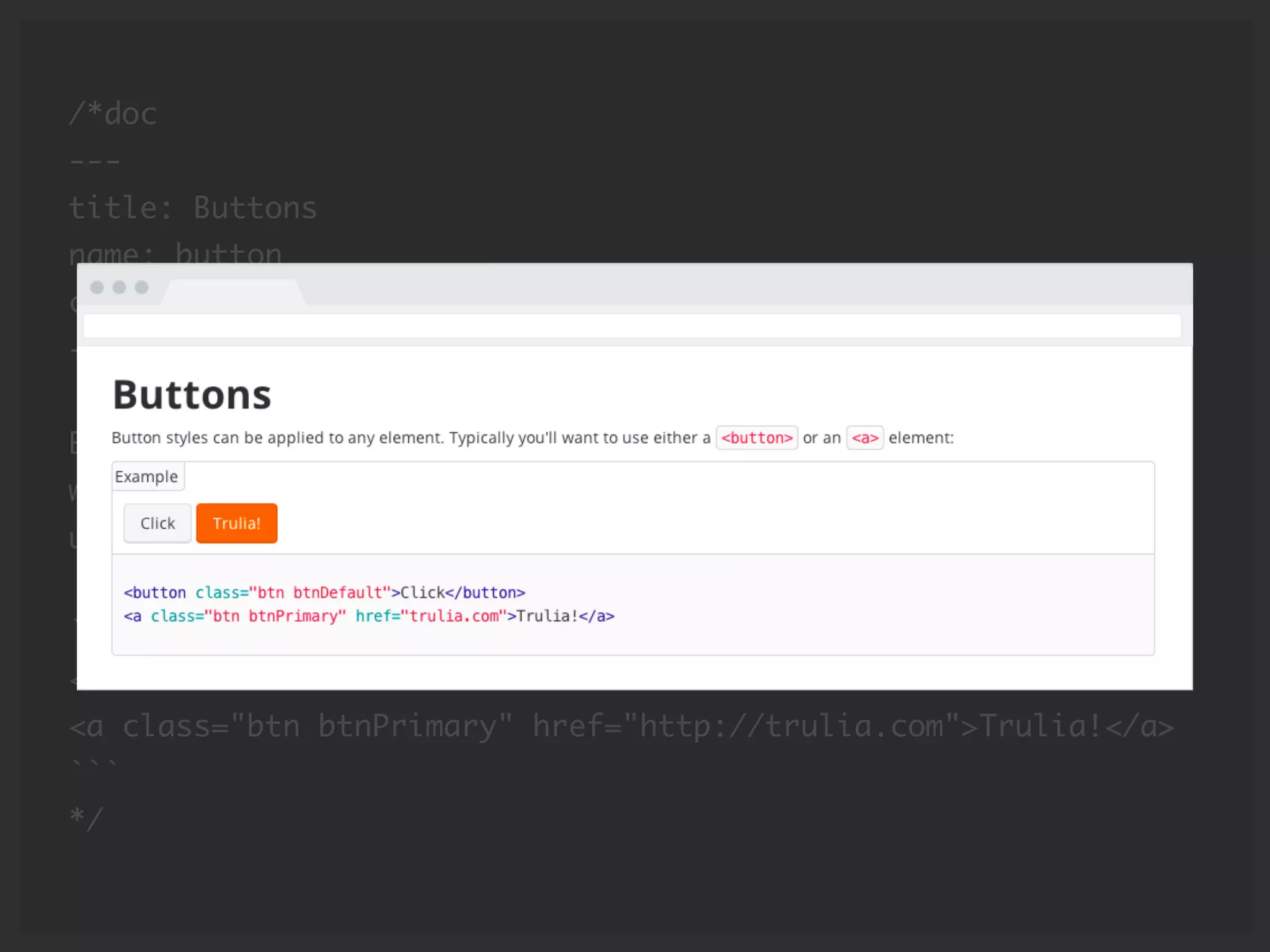Screen dimensions: 1270x952
Task: Click the btnPrimary anchor code line
Action: [x=369, y=616]
